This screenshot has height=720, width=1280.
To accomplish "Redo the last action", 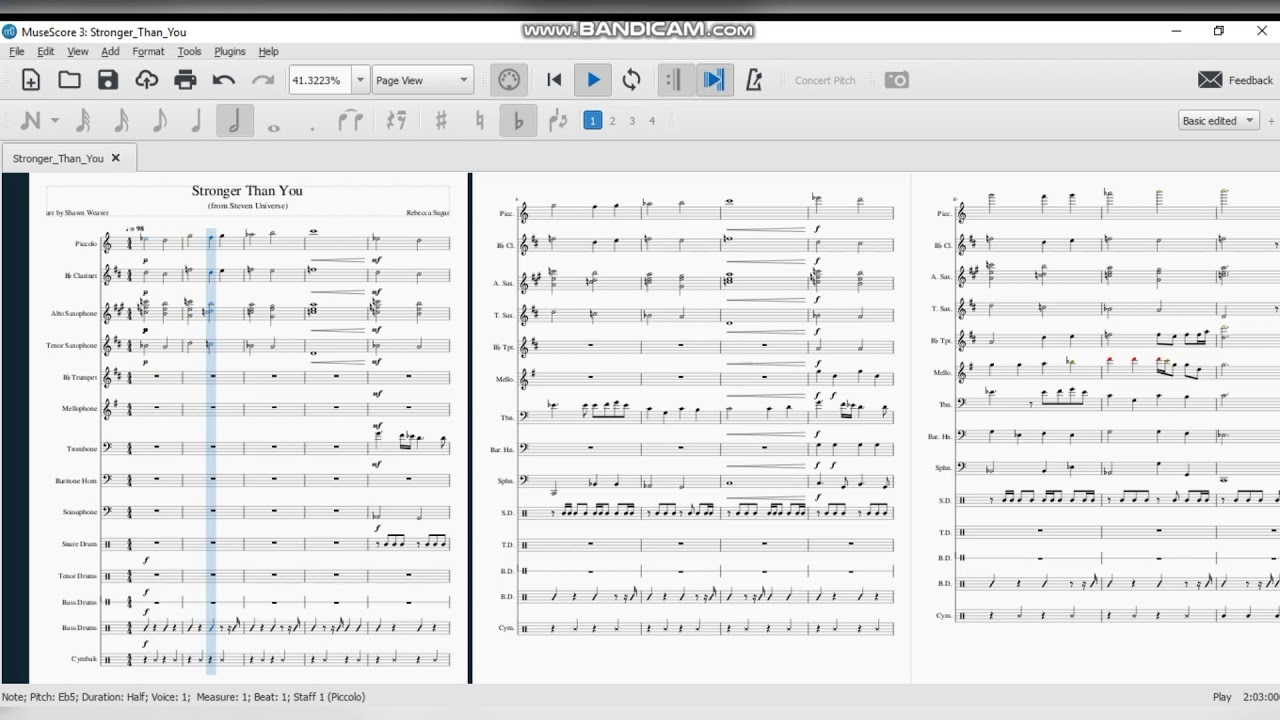I will 263,80.
